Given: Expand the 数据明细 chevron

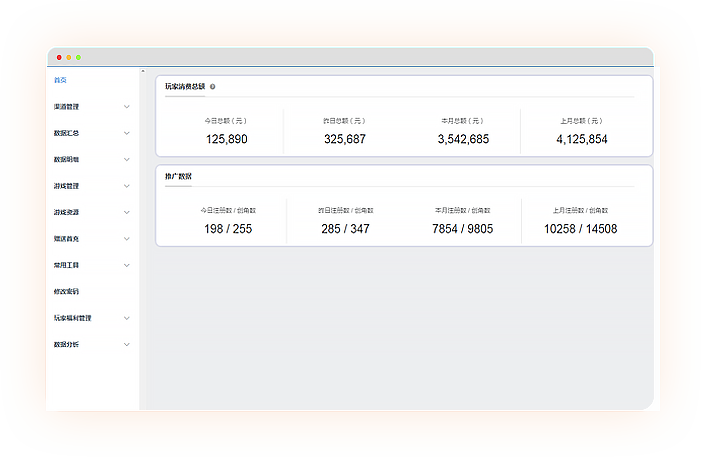Looking at the screenshot, I should (127, 159).
